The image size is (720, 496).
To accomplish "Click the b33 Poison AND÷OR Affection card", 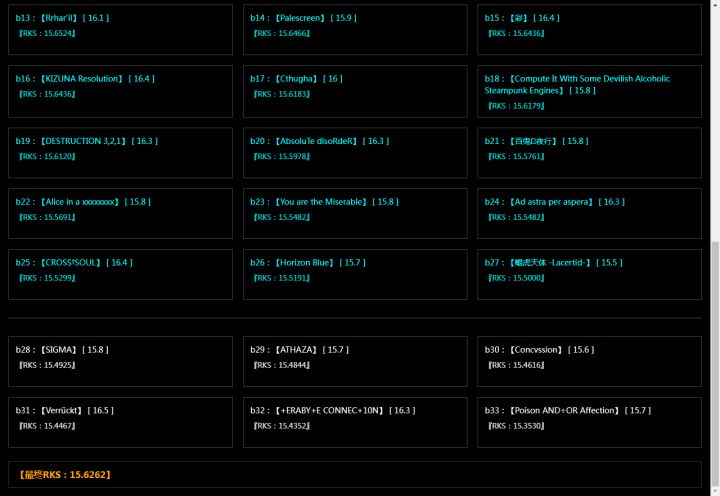I will [590, 423].
